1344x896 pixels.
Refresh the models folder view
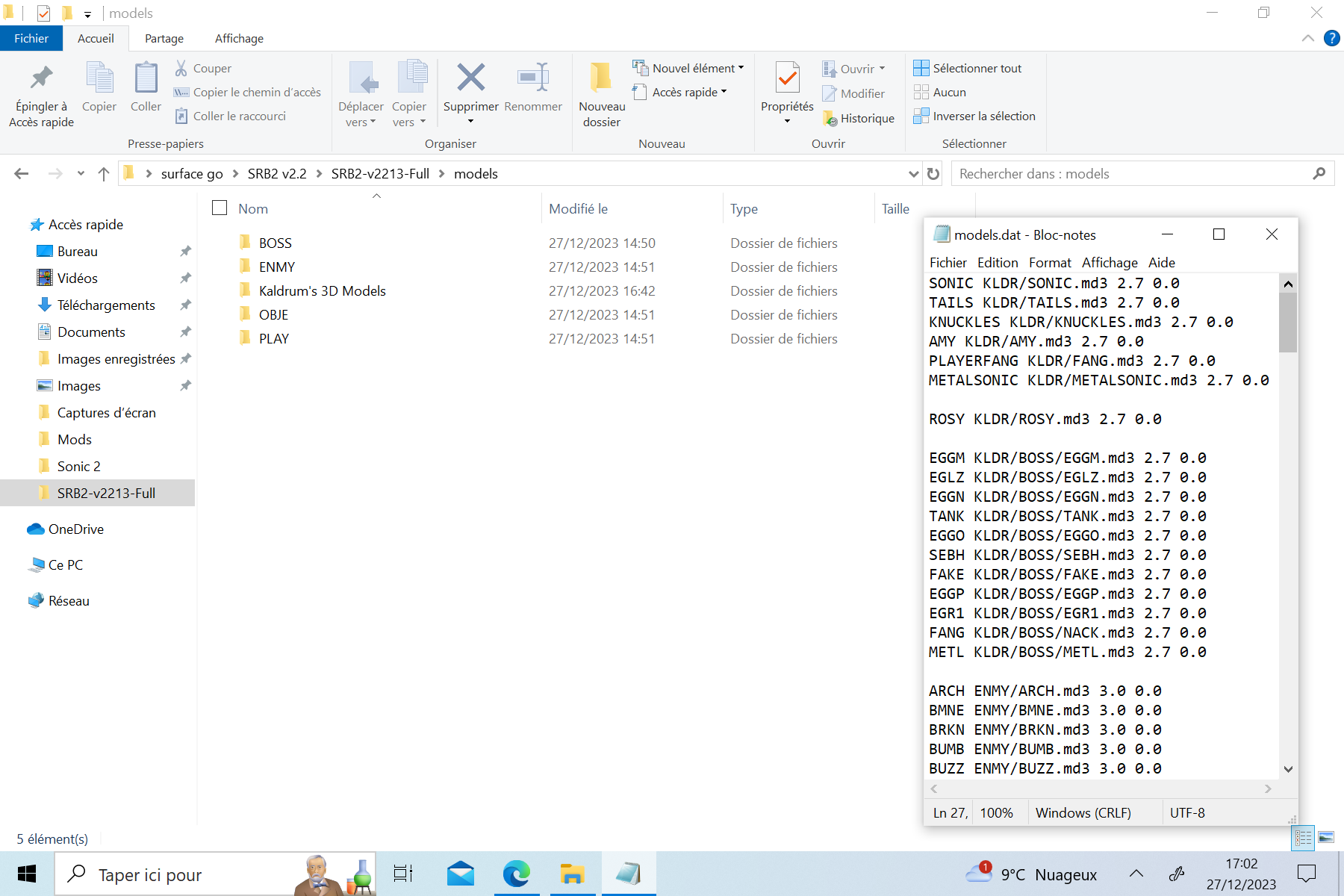933,173
